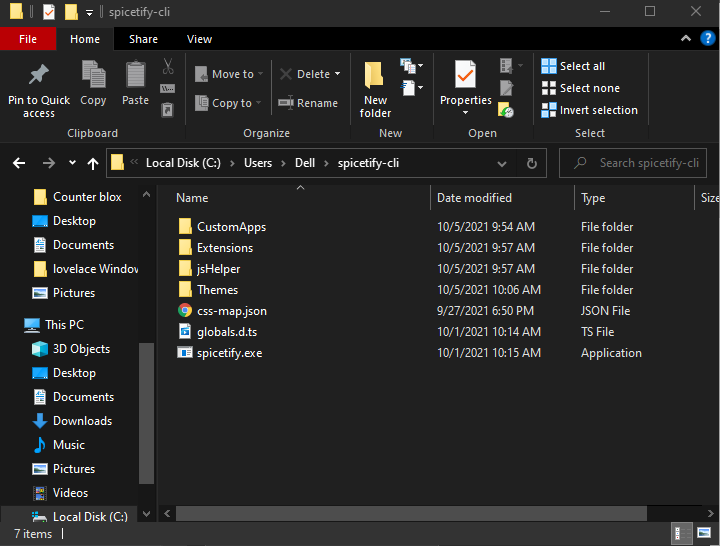Screen dimensions: 720x546
Task: Open Customize Quick Access Toolbar dropdown
Action: [x=90, y=13]
